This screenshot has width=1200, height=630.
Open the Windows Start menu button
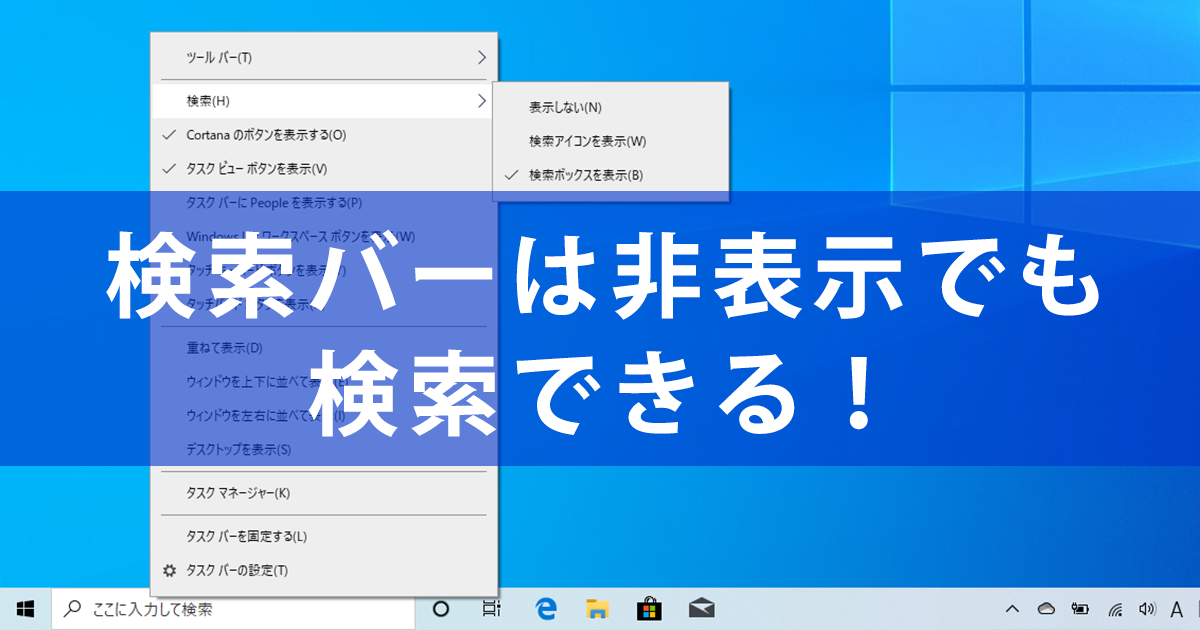click(25, 608)
